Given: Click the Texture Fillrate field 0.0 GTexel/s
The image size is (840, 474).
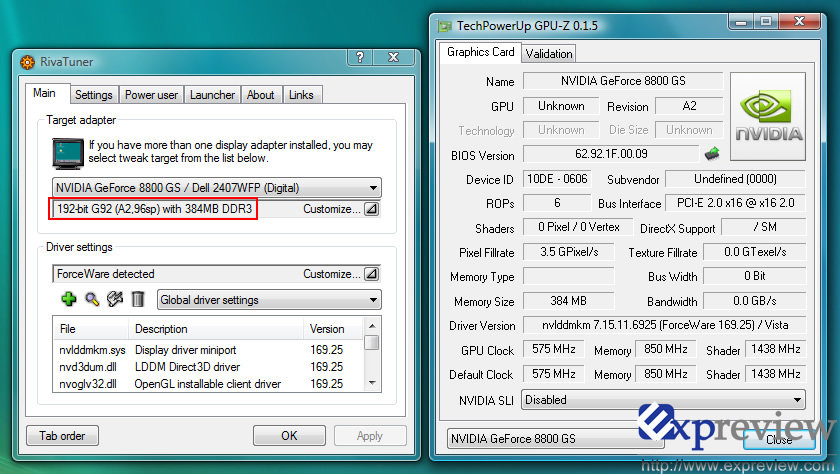Looking at the screenshot, I should [754, 252].
